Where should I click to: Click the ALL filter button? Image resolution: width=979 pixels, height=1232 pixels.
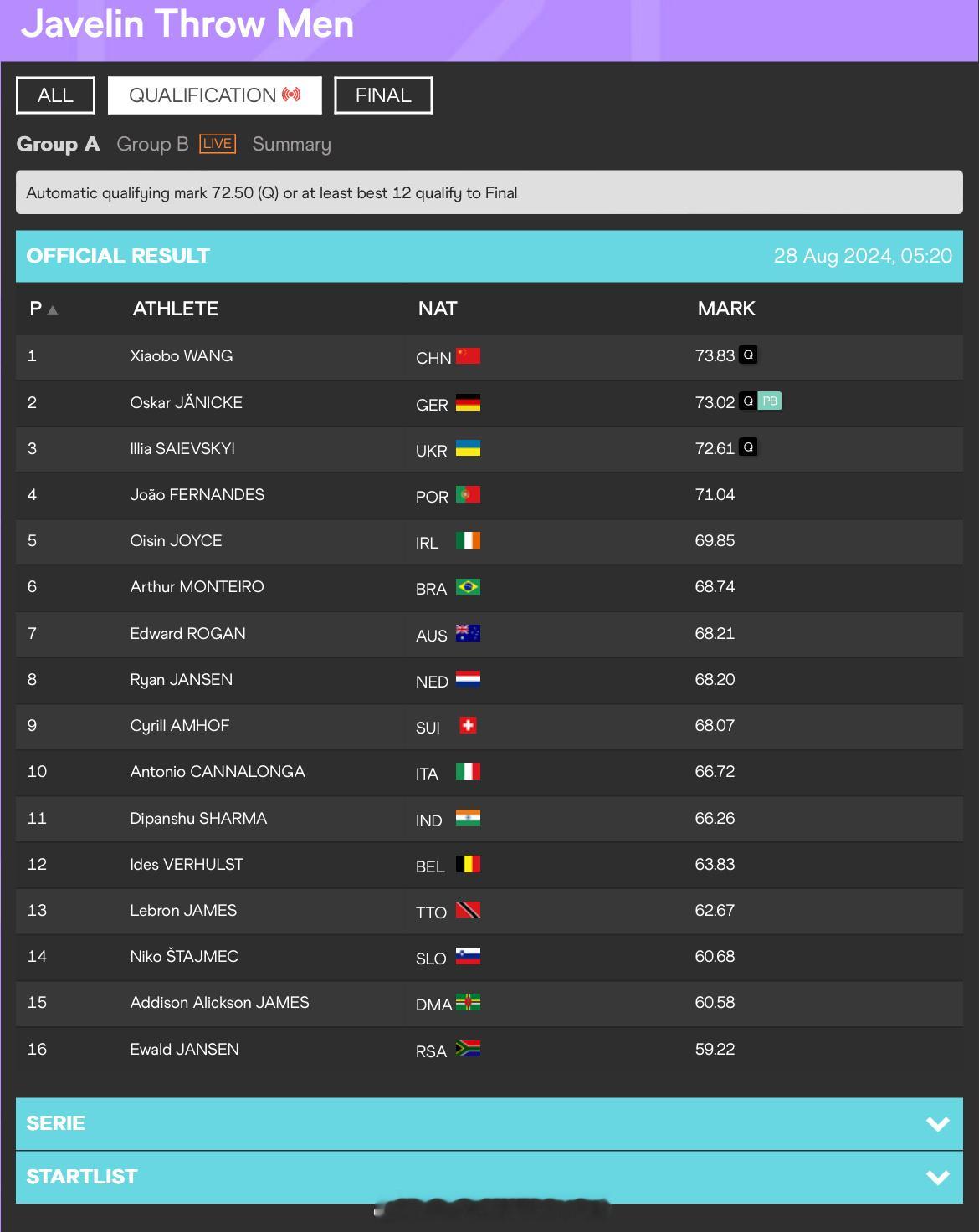pos(55,95)
